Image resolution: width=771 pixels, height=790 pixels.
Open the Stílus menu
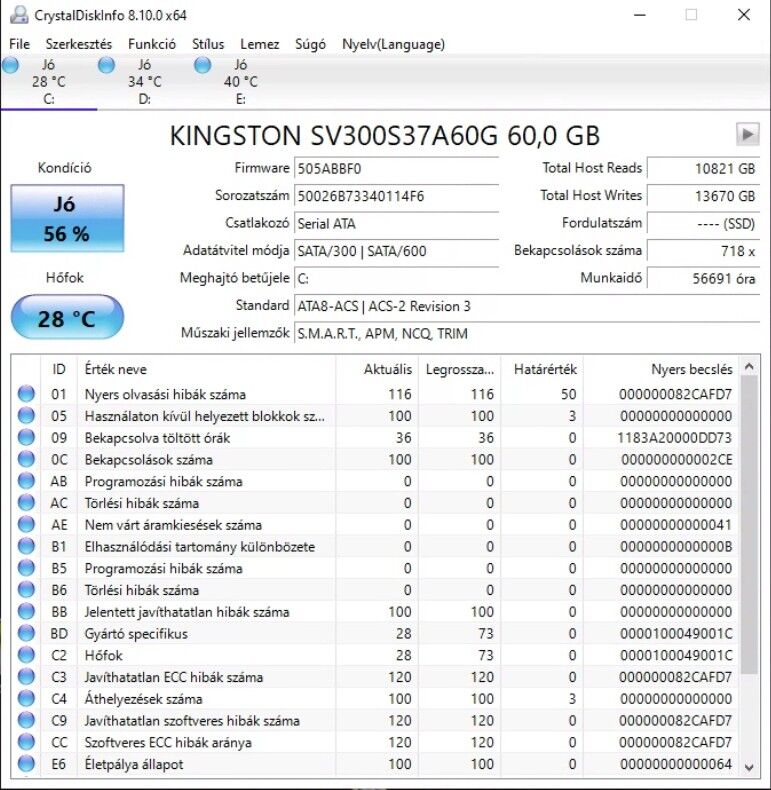click(x=208, y=44)
